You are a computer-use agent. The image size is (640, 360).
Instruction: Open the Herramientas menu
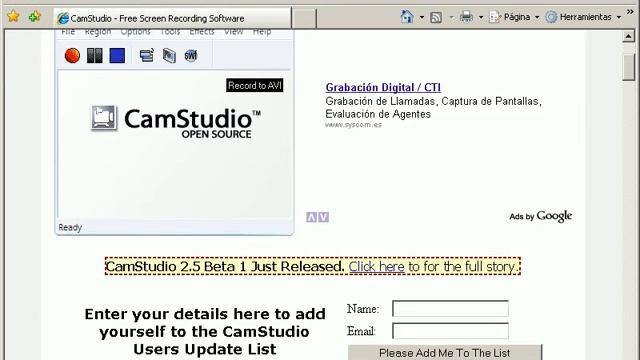coord(583,17)
